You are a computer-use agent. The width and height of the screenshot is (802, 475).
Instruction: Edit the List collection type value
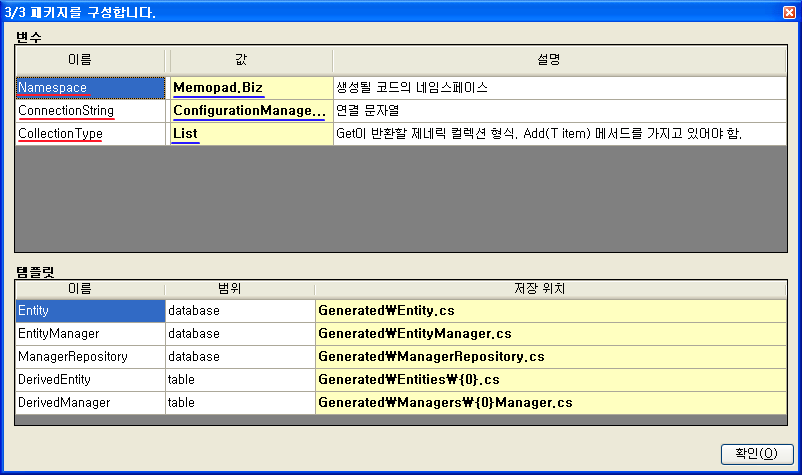251,134
